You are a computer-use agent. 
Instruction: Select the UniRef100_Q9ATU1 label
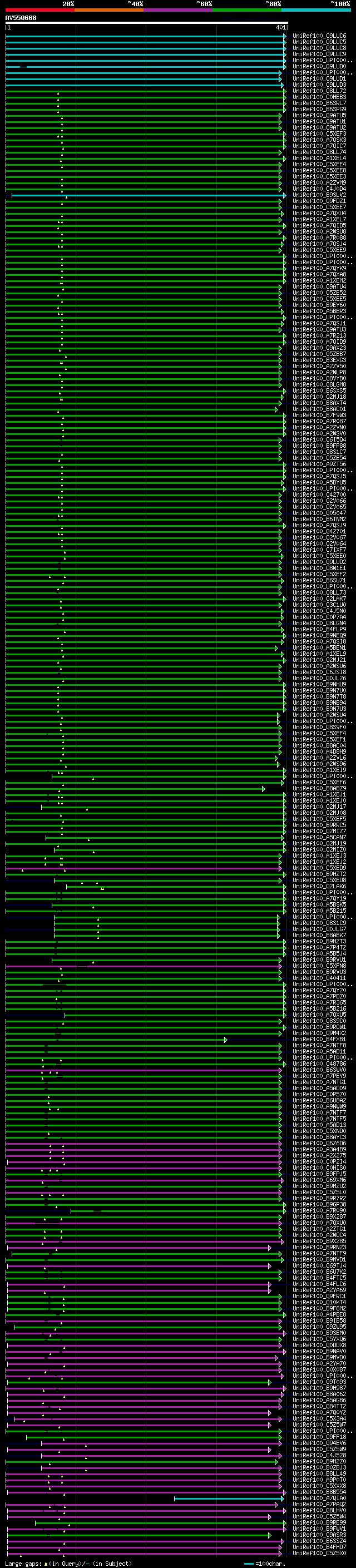tap(319, 121)
